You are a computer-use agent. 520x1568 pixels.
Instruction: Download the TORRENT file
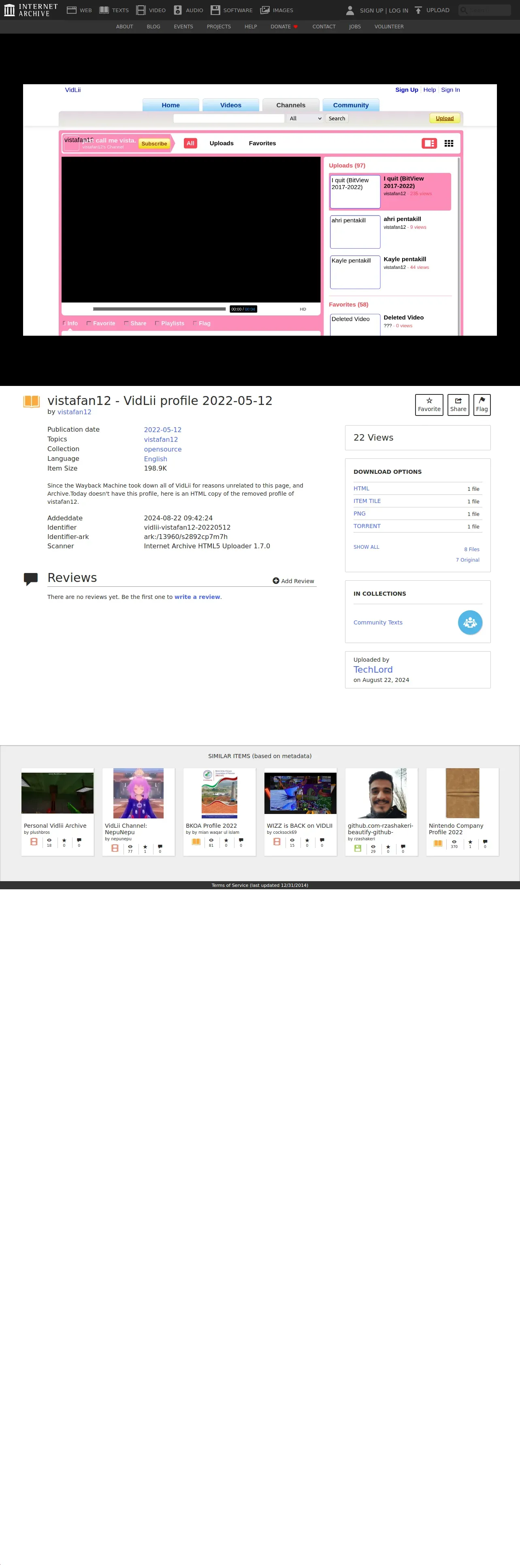coord(367,526)
